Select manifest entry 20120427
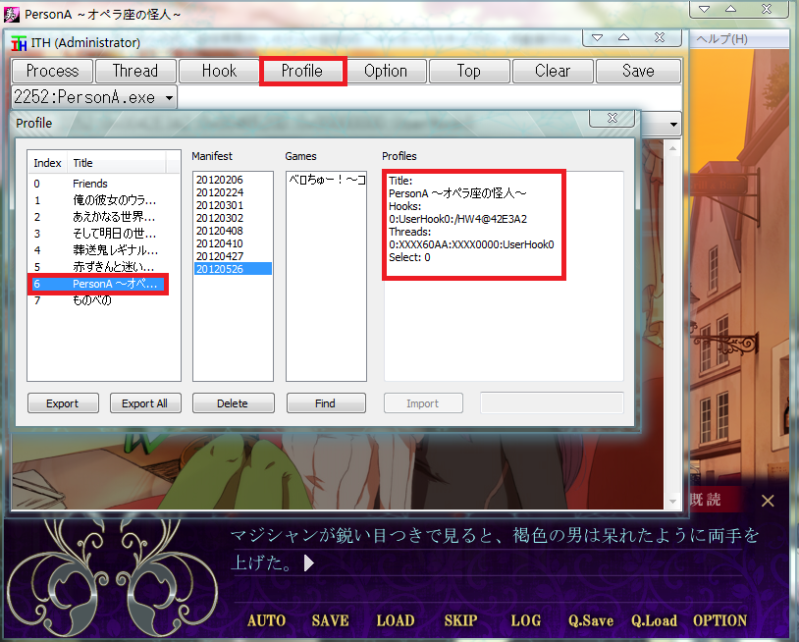Image resolution: width=799 pixels, height=642 pixels. point(218,255)
